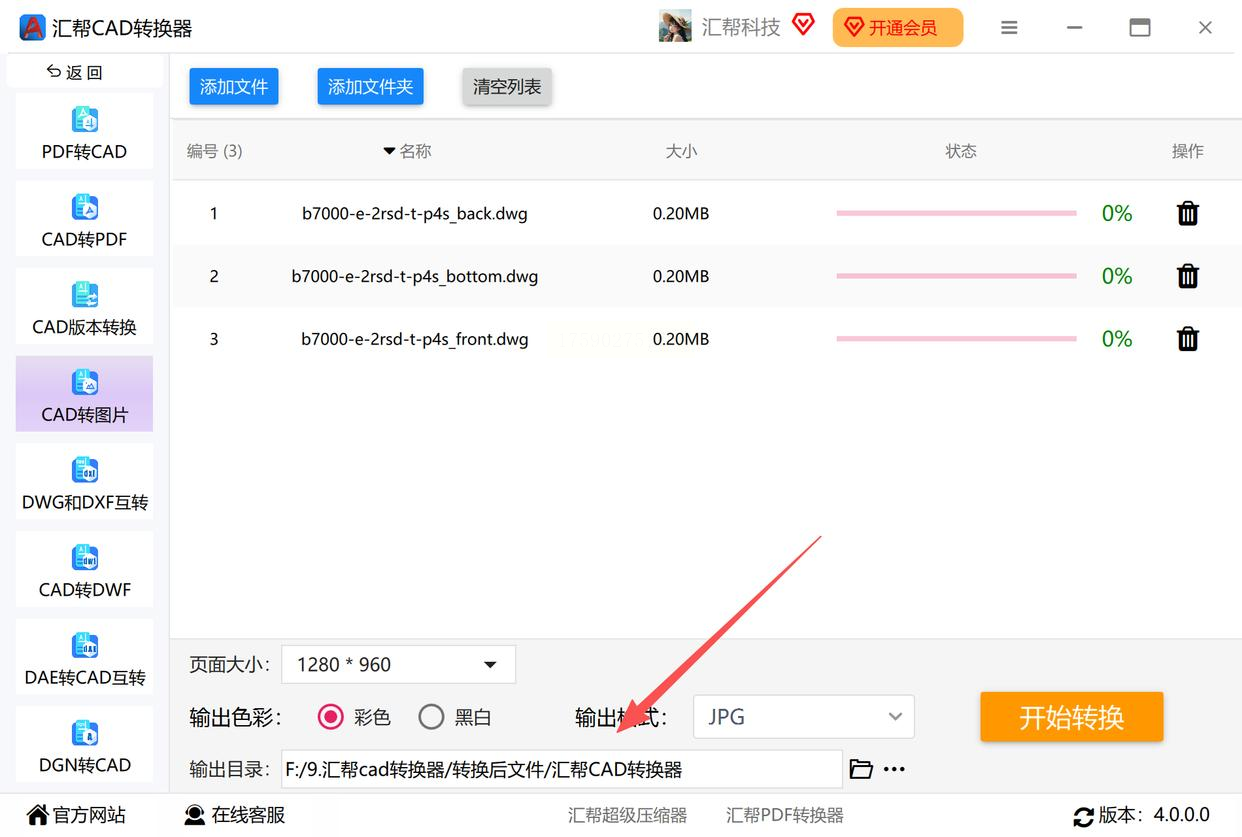Delete the b7000-e-2rsd-t-p4s_bottom.dwg row
This screenshot has width=1242, height=837.
1188,276
